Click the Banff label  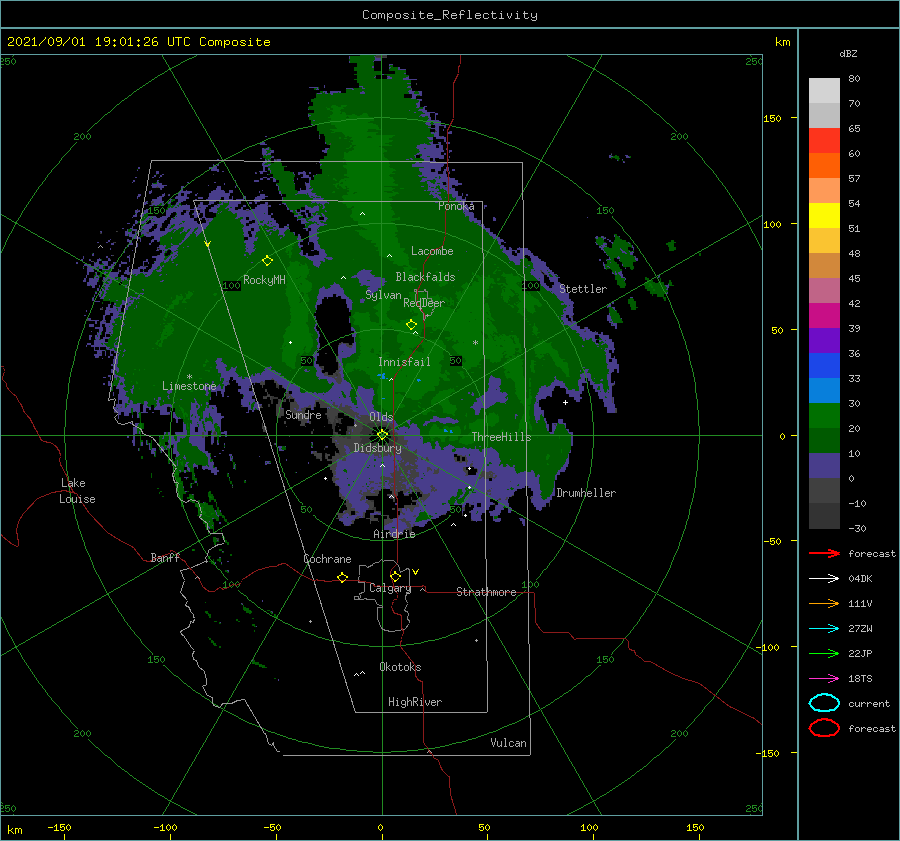165,557
